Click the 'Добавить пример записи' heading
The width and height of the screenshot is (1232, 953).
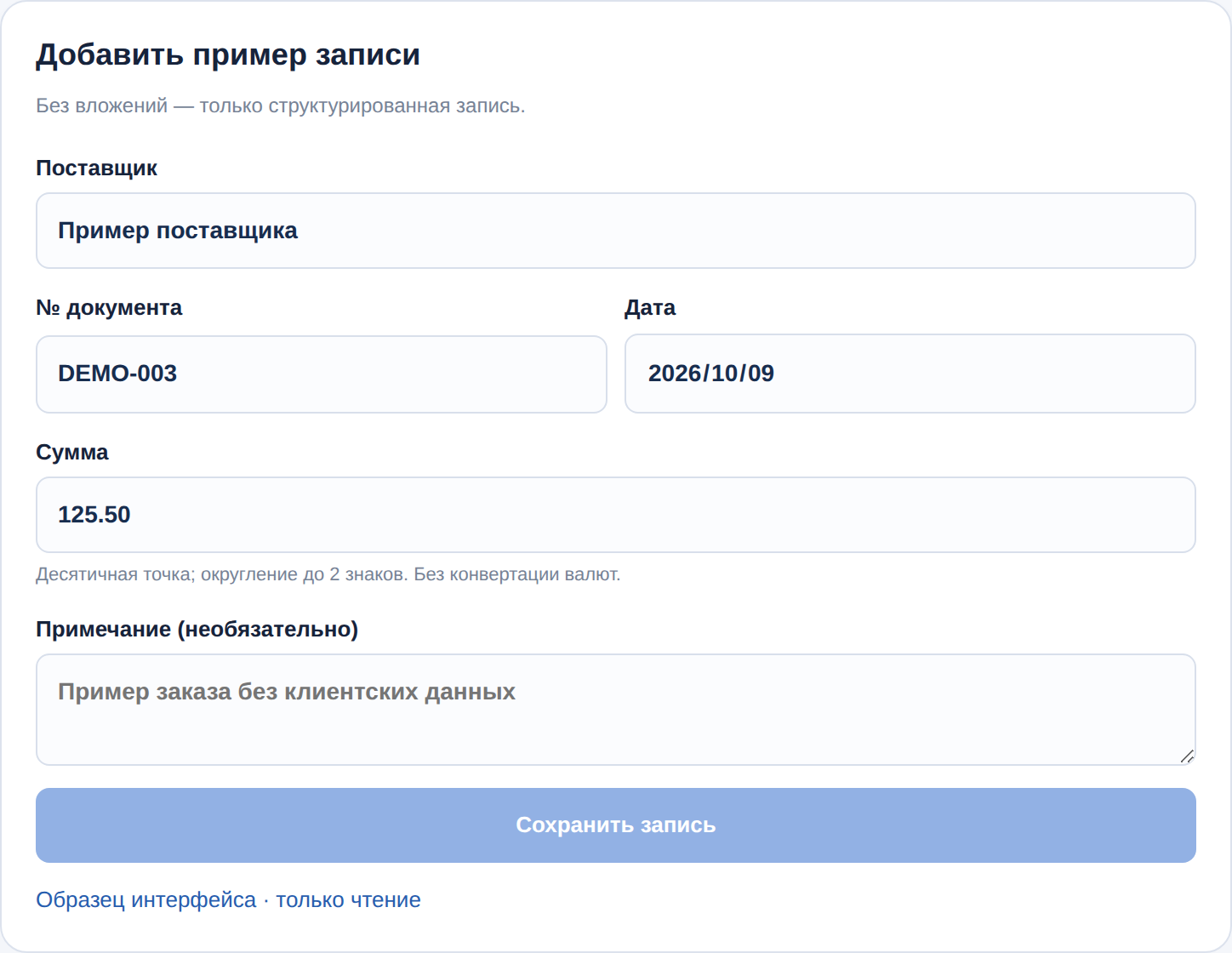point(228,54)
